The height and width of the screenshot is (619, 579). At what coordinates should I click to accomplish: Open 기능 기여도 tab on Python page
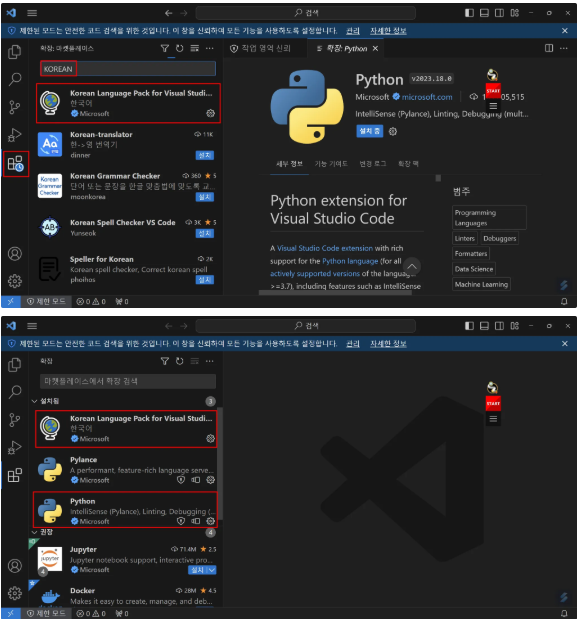331,163
